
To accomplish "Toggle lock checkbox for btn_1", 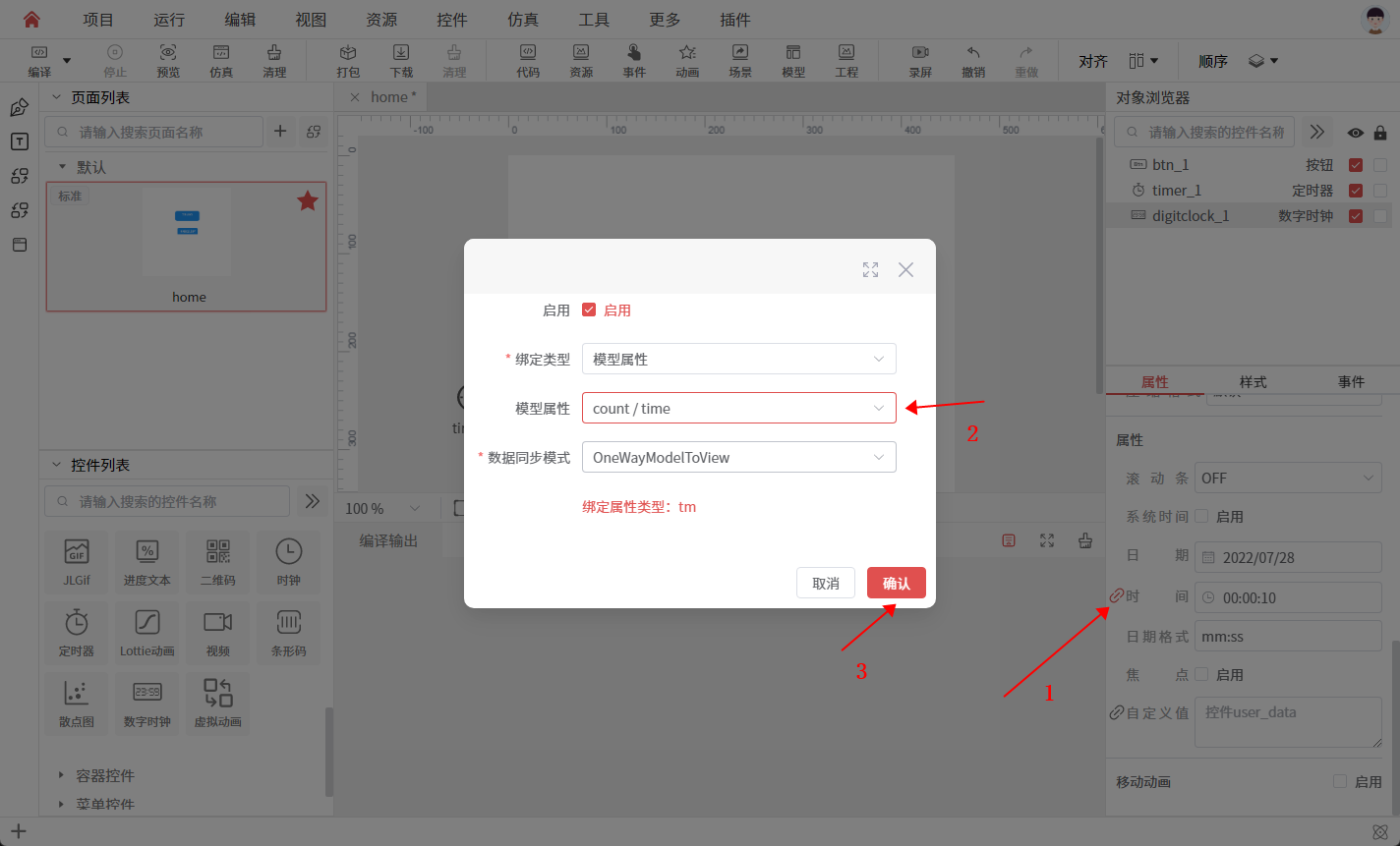I will [x=1380, y=165].
